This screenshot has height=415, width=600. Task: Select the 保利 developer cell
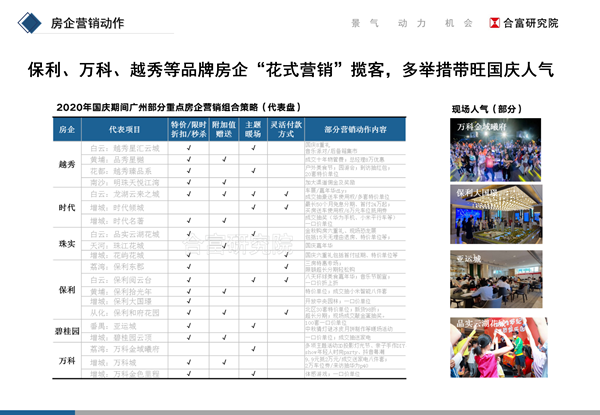tap(67, 290)
